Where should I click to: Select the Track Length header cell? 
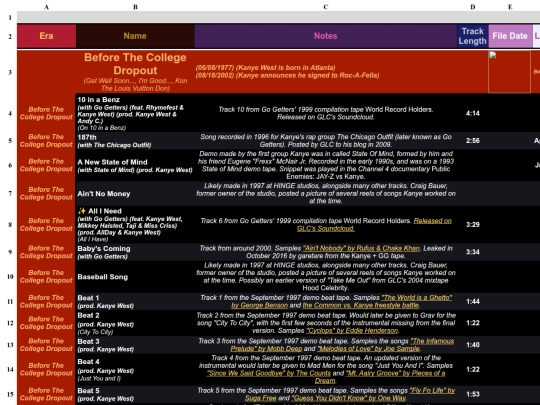point(472,36)
